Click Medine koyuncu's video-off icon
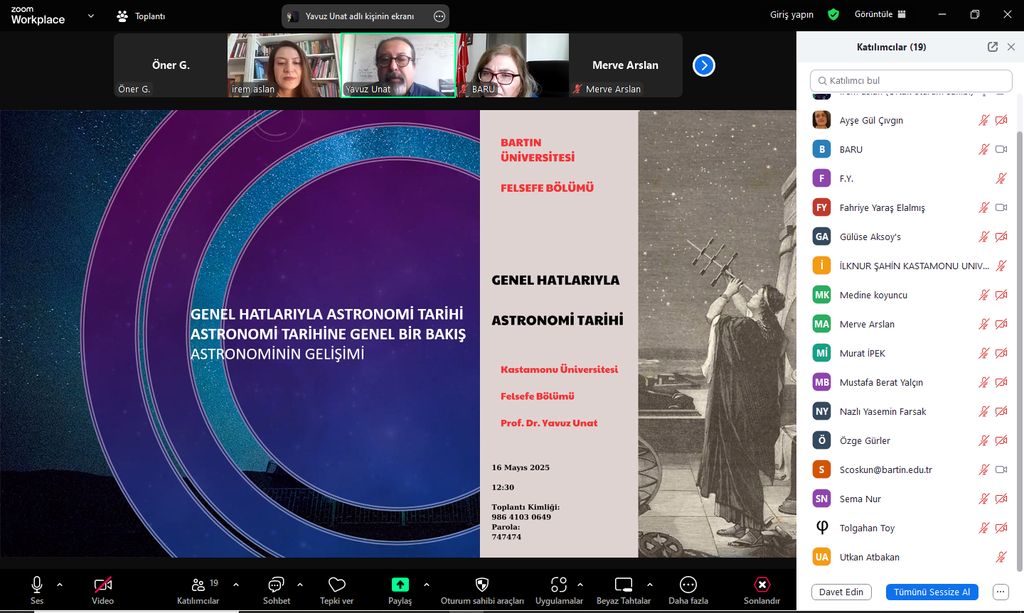This screenshot has width=1024, height=613. [x=1001, y=295]
